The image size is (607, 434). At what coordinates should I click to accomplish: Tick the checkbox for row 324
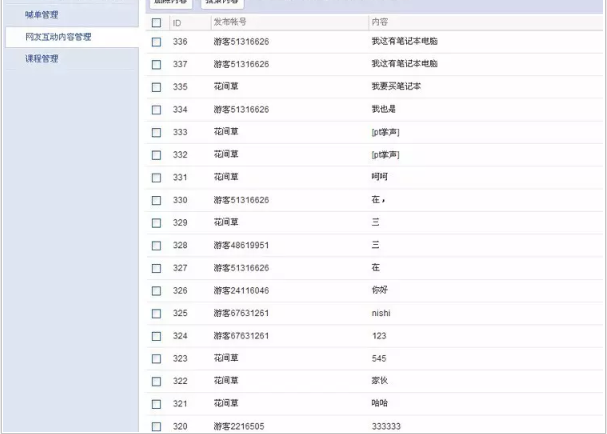156,336
